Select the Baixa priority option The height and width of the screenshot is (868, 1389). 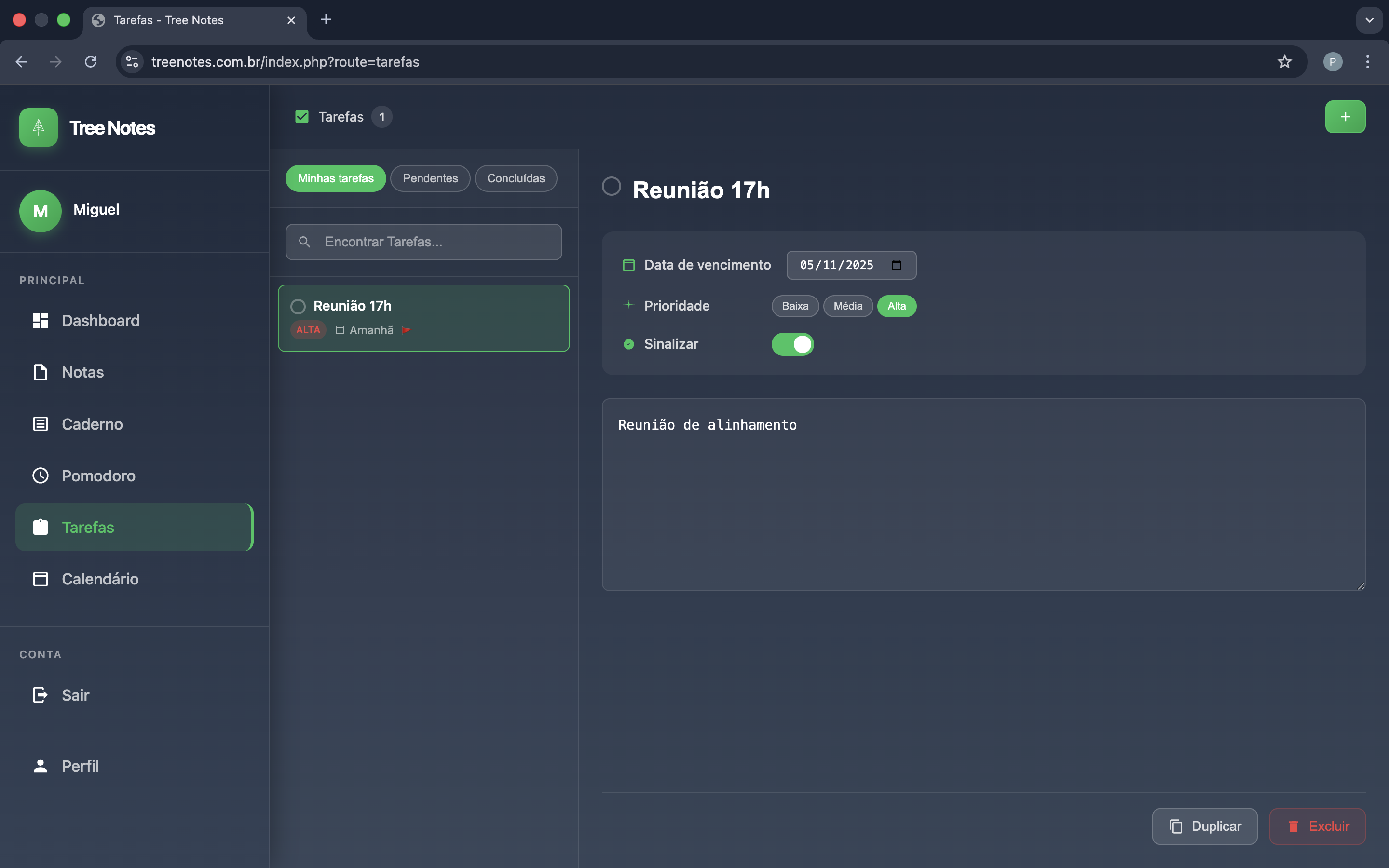tap(794, 306)
